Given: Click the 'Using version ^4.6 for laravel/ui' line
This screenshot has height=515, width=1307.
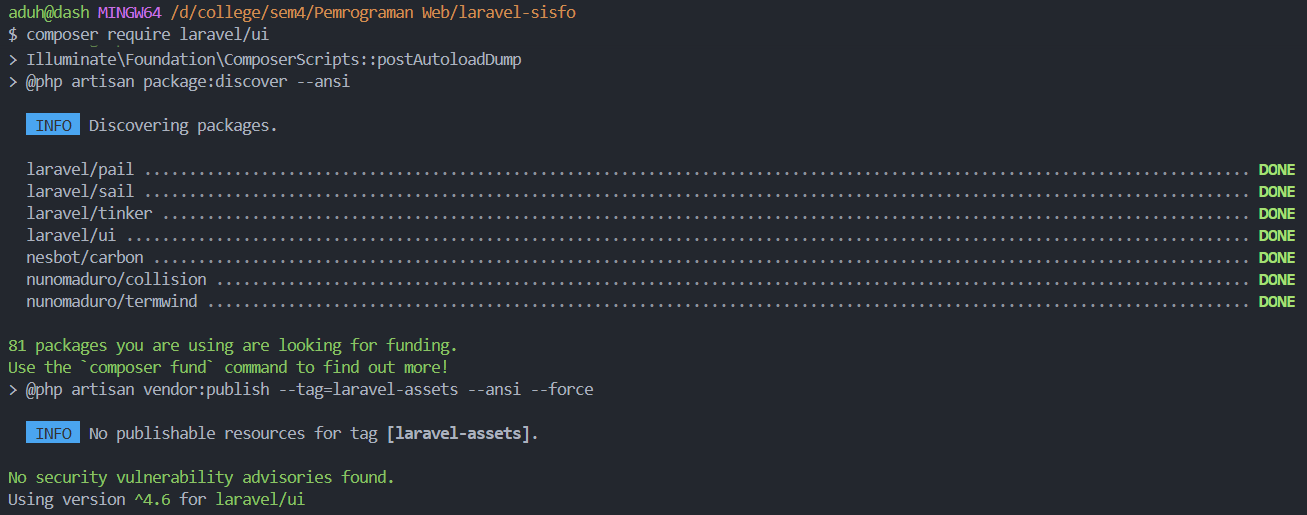Looking at the screenshot, I should pyautogui.click(x=156, y=498).
